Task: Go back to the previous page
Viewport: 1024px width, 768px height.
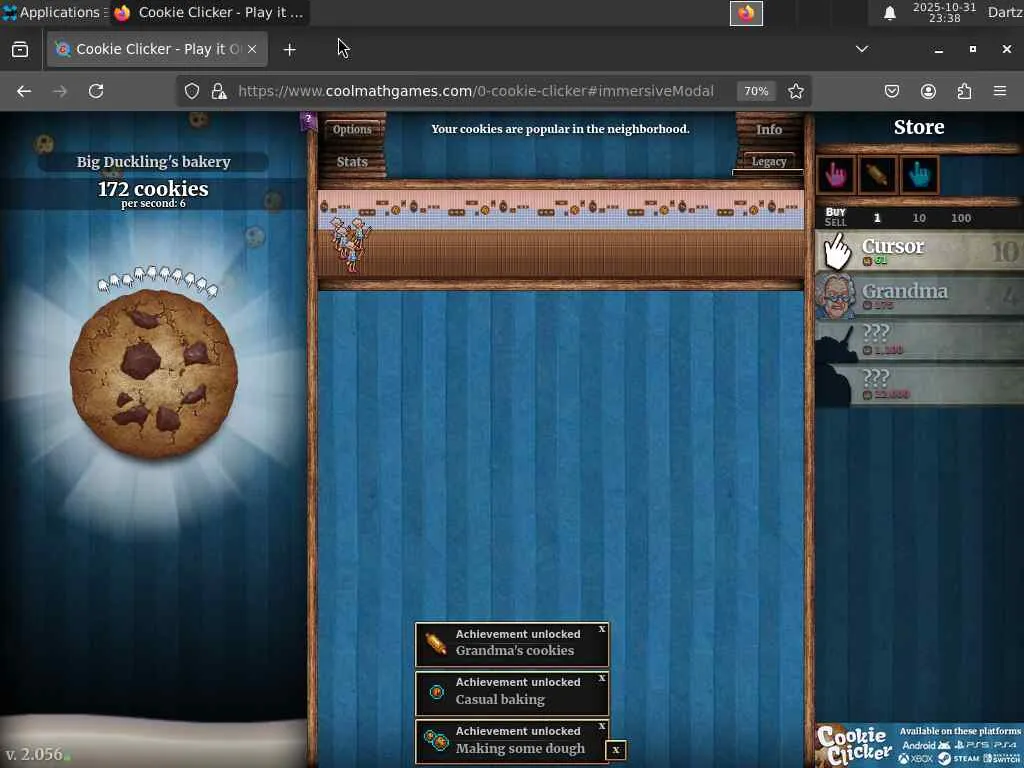Action: click(24, 91)
